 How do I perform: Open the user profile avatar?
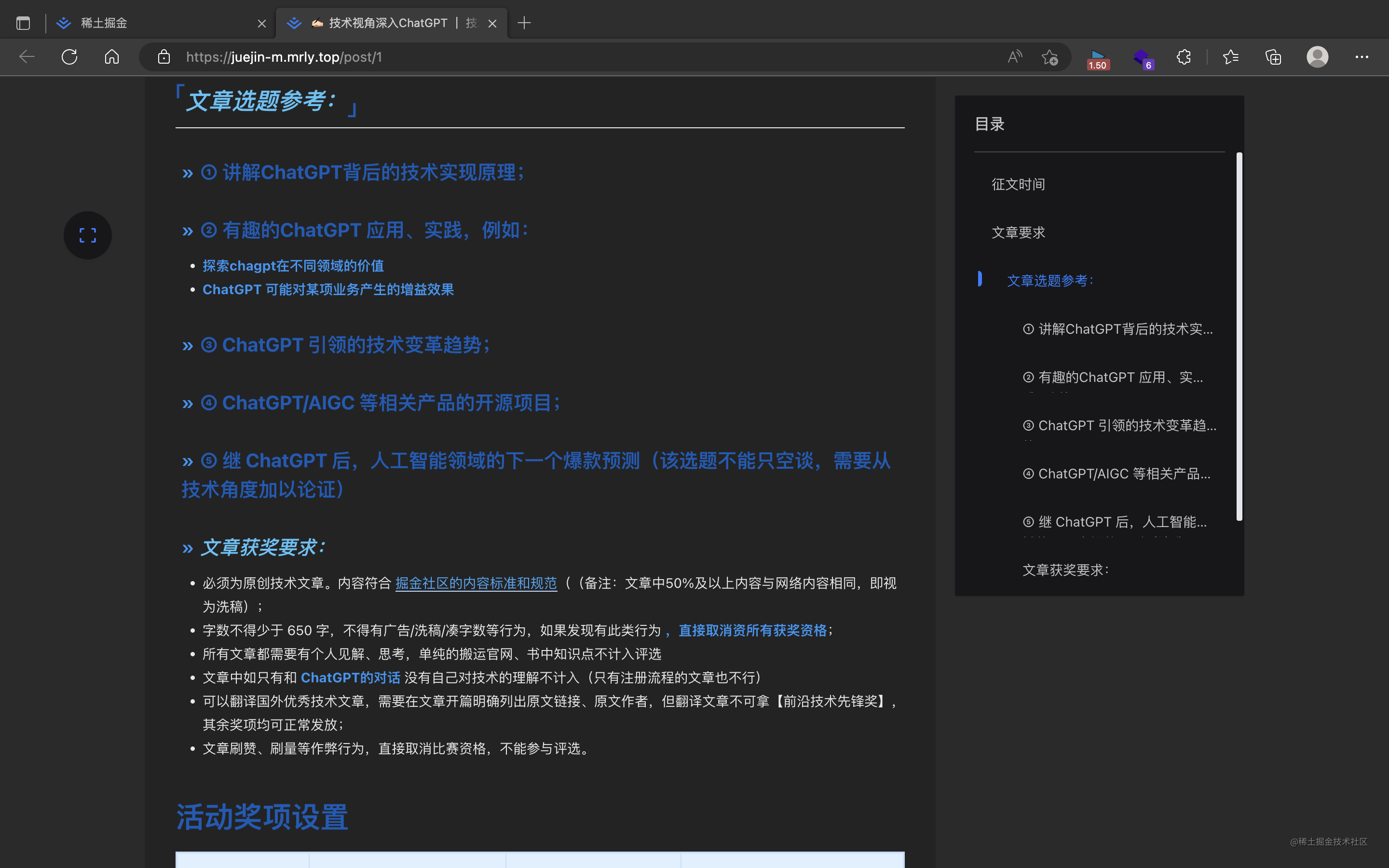click(x=1317, y=57)
